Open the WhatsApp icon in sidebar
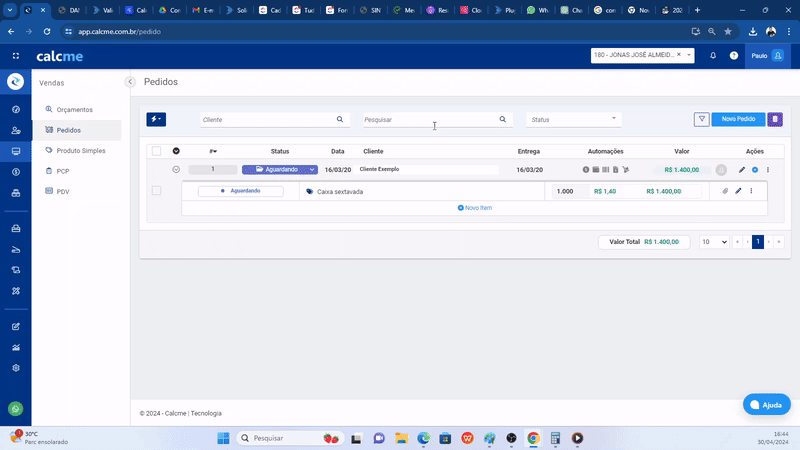The height and width of the screenshot is (450, 800). (15, 408)
